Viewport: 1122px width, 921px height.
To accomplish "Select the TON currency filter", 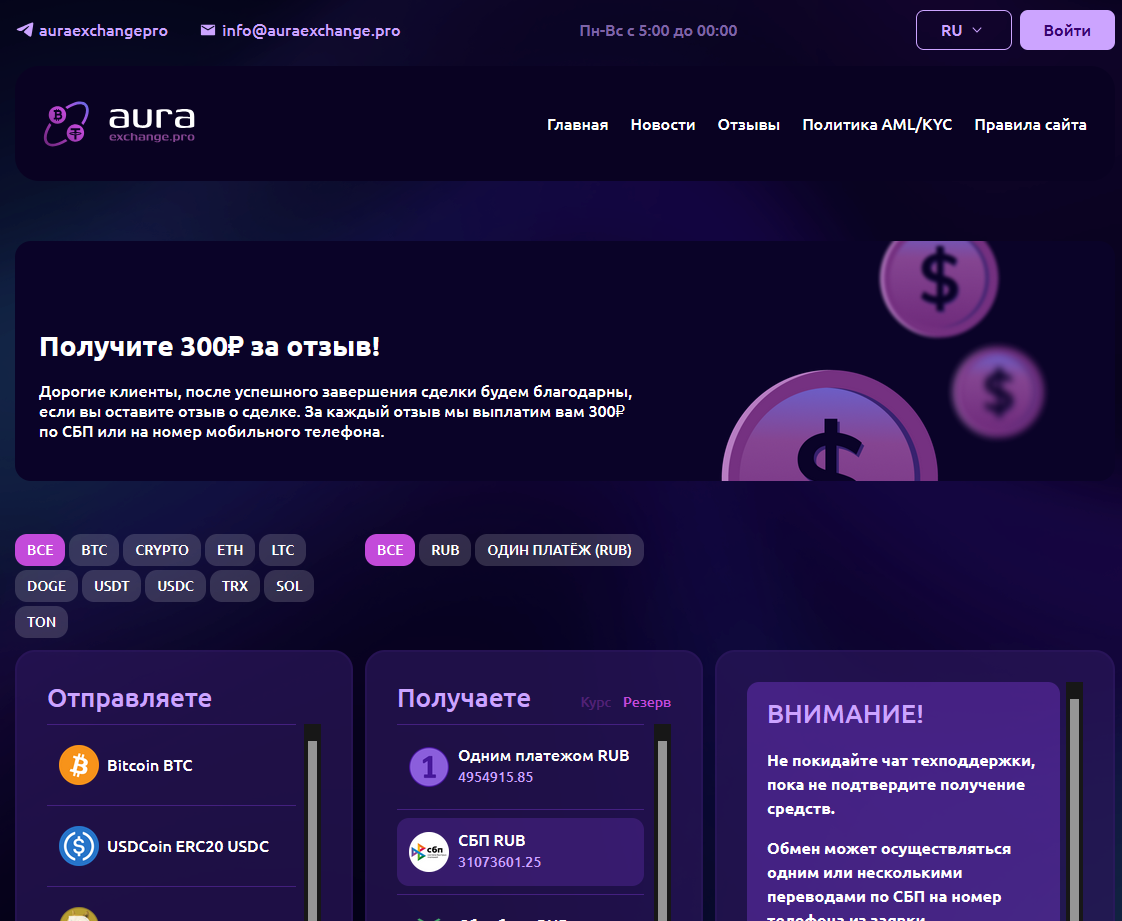I will pyautogui.click(x=42, y=622).
